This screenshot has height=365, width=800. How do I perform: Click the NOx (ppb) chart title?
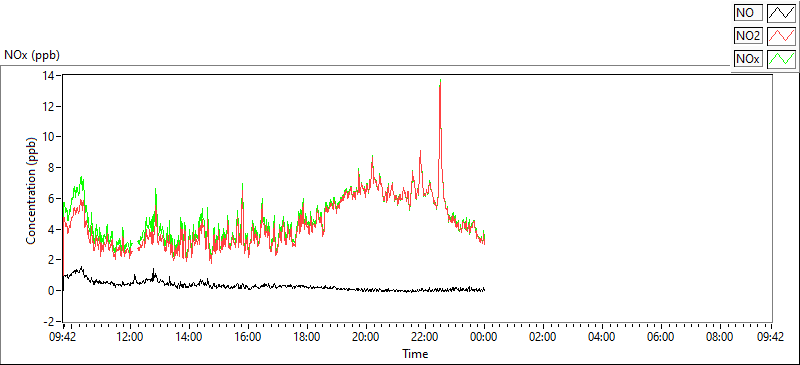[32, 55]
